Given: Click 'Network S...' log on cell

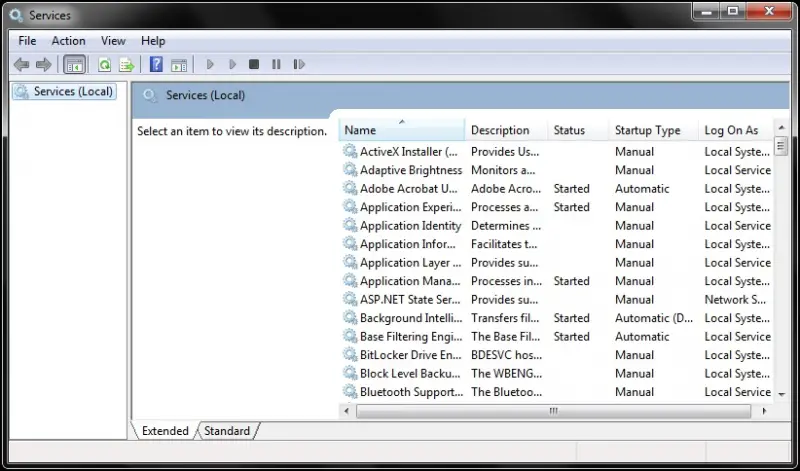Looking at the screenshot, I should [x=735, y=300].
